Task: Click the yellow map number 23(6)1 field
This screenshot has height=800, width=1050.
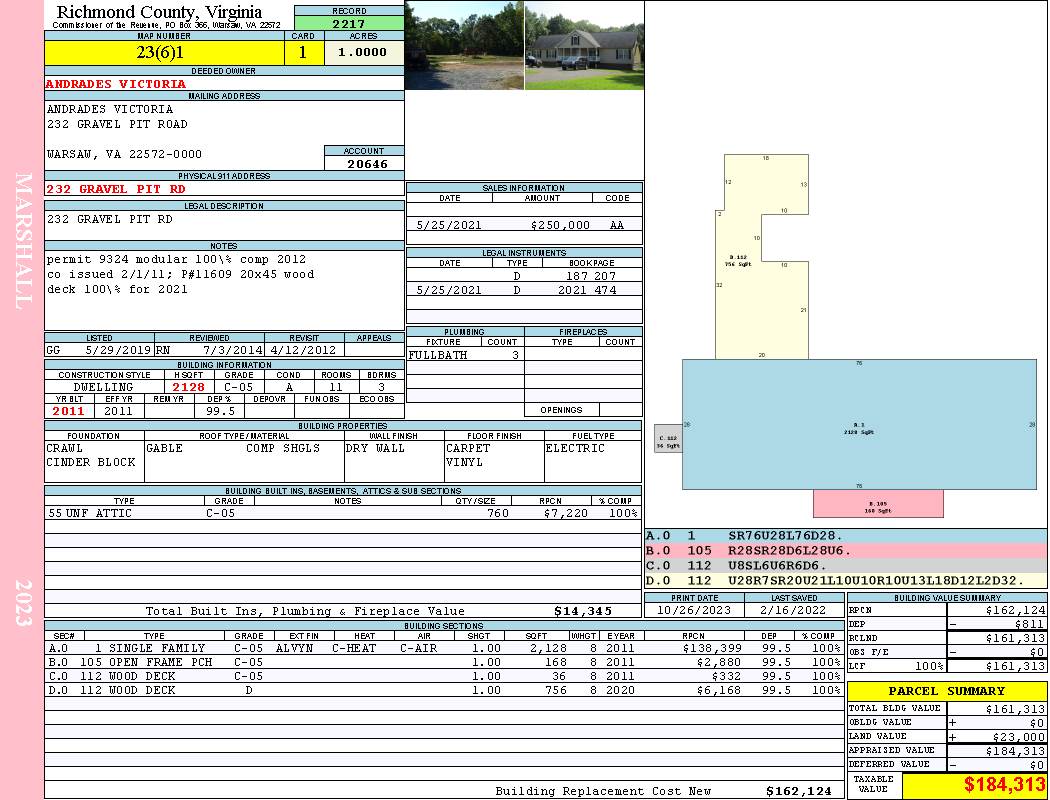Action: pos(160,53)
